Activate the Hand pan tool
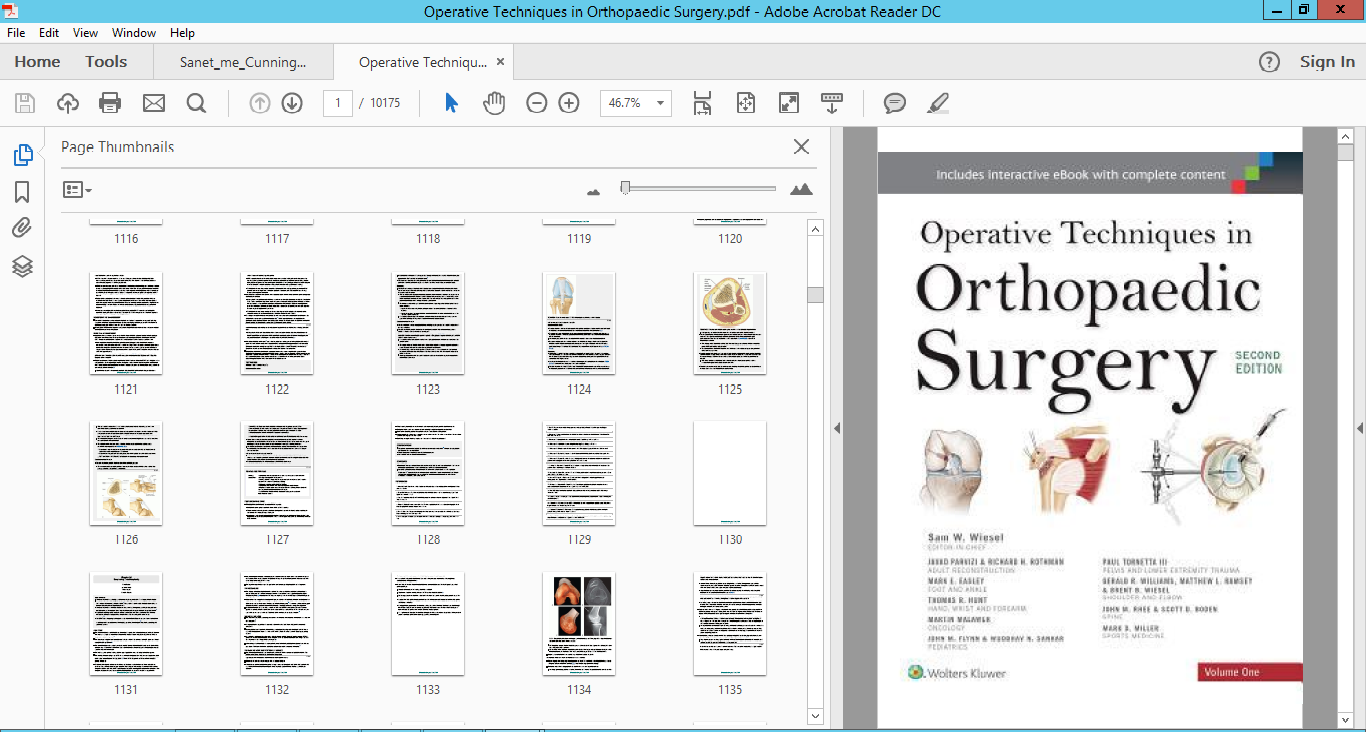This screenshot has width=1366, height=732. click(x=494, y=103)
